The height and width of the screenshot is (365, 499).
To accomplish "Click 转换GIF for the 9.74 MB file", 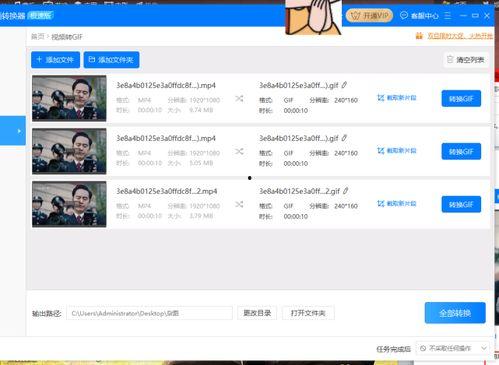I will coord(461,99).
